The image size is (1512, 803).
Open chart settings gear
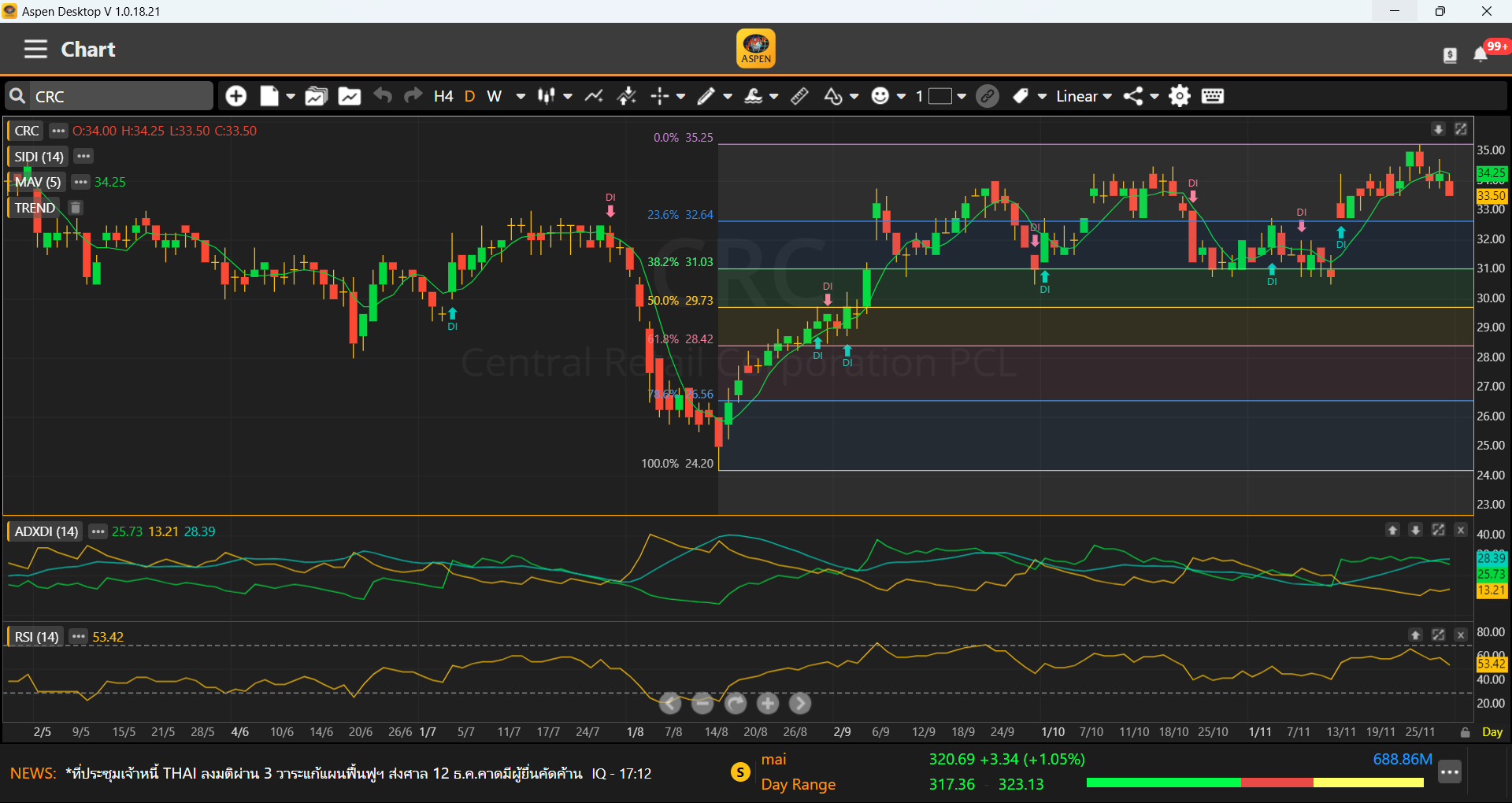[x=1180, y=96]
